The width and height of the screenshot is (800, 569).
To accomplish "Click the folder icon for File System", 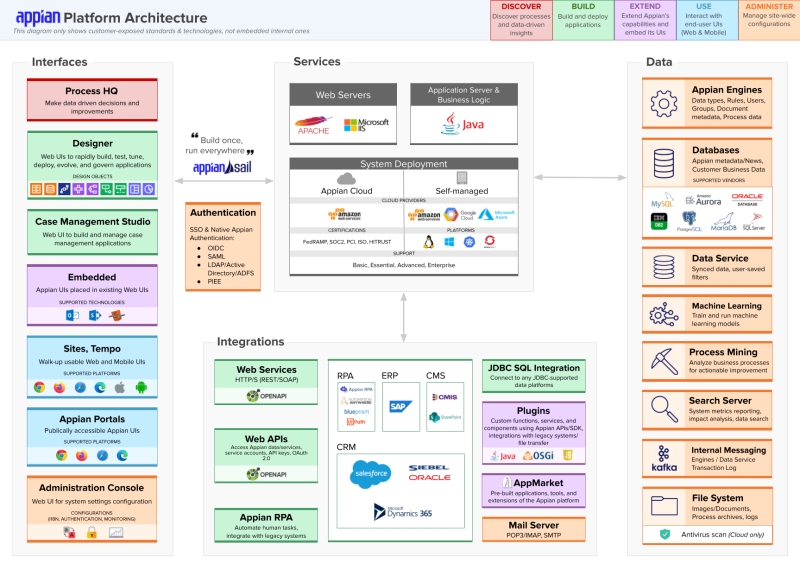I will tap(664, 506).
